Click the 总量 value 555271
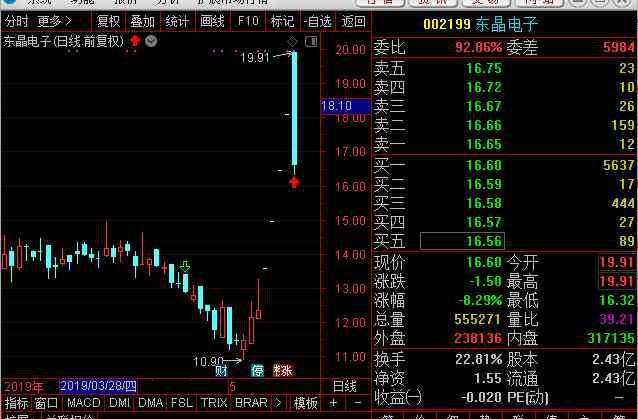Image resolution: width=638 pixels, height=419 pixels. (478, 319)
